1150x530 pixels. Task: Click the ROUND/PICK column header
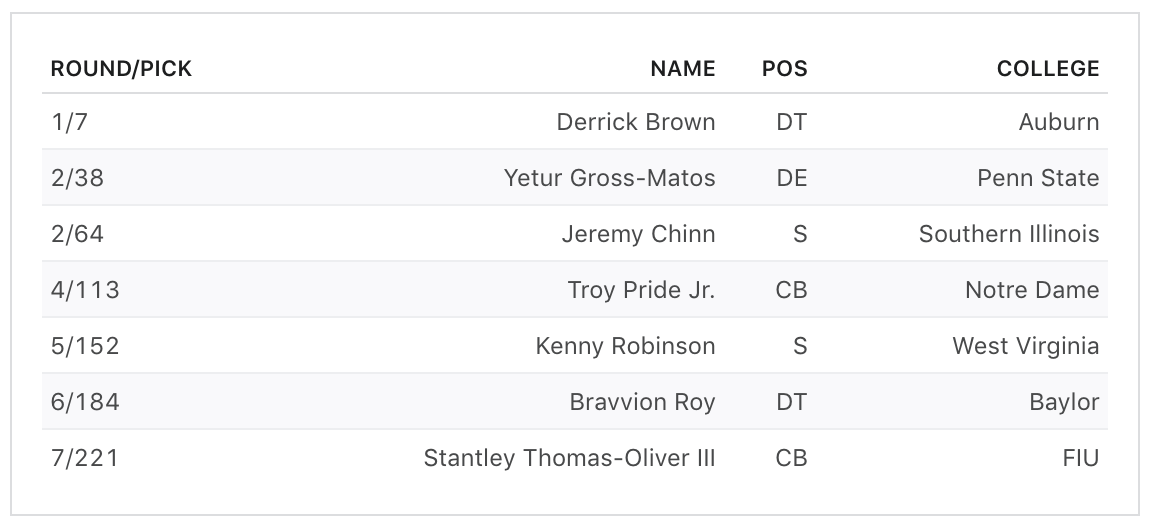coord(121,69)
